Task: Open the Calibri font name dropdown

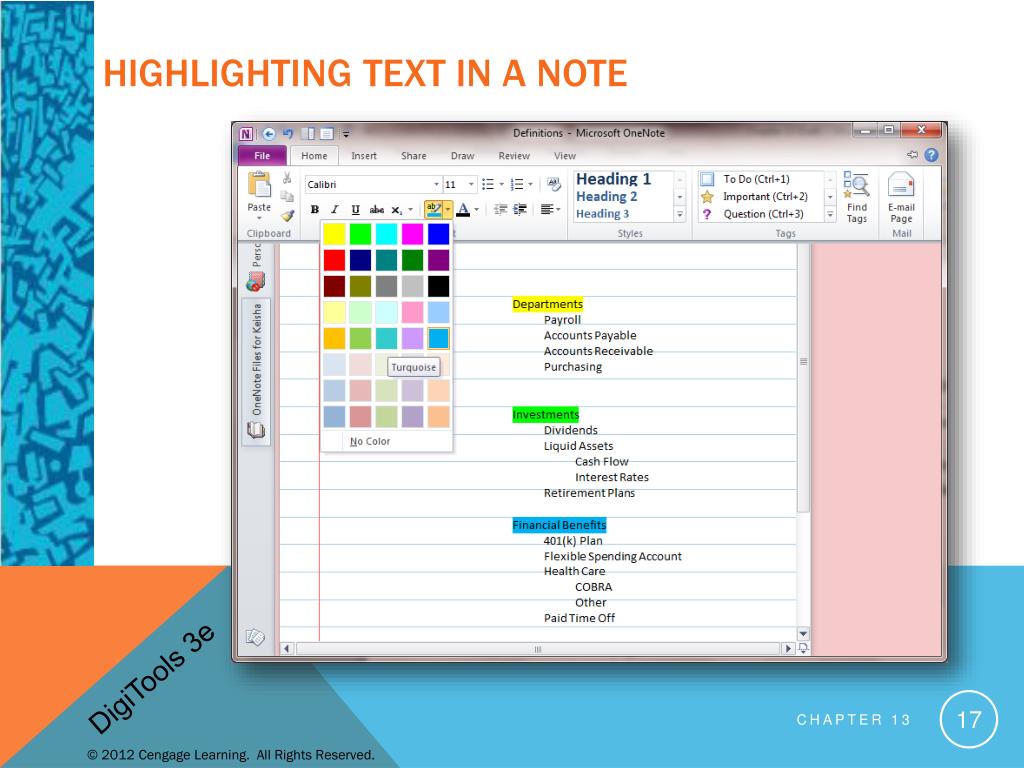Action: 436,184
